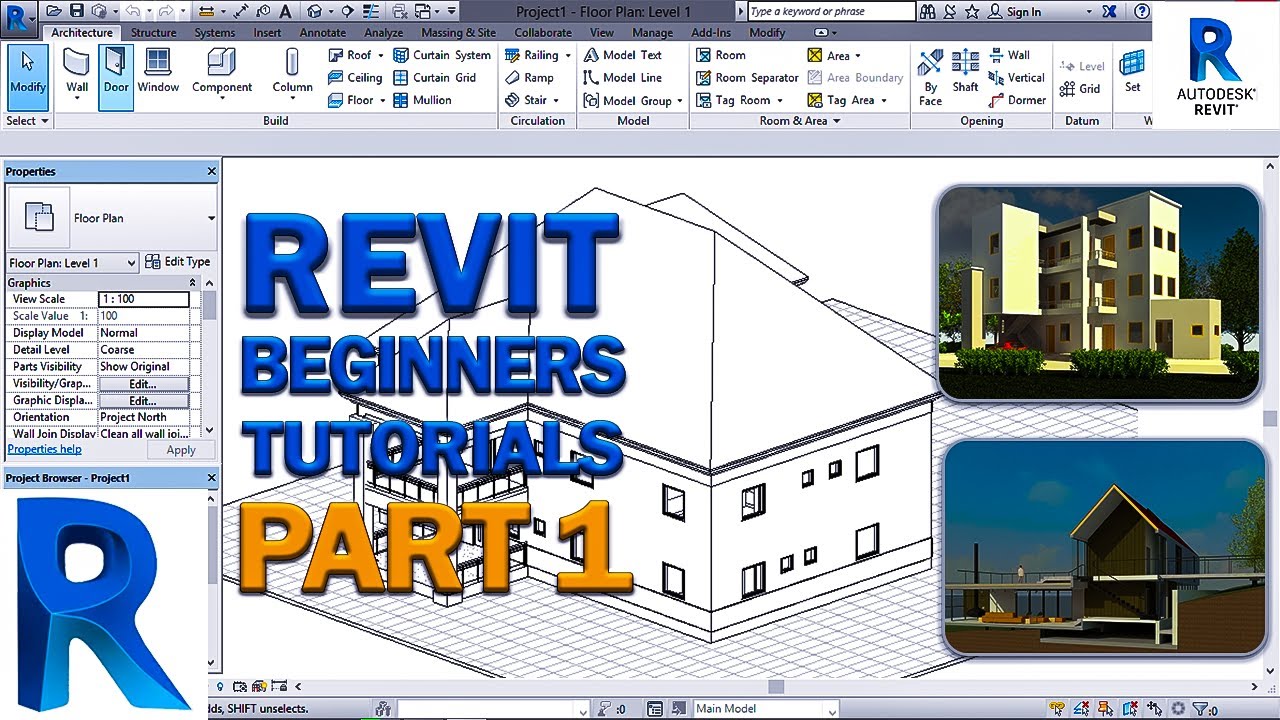
Task: Open the Stair dropdown arrow
Action: pyautogui.click(x=555, y=101)
